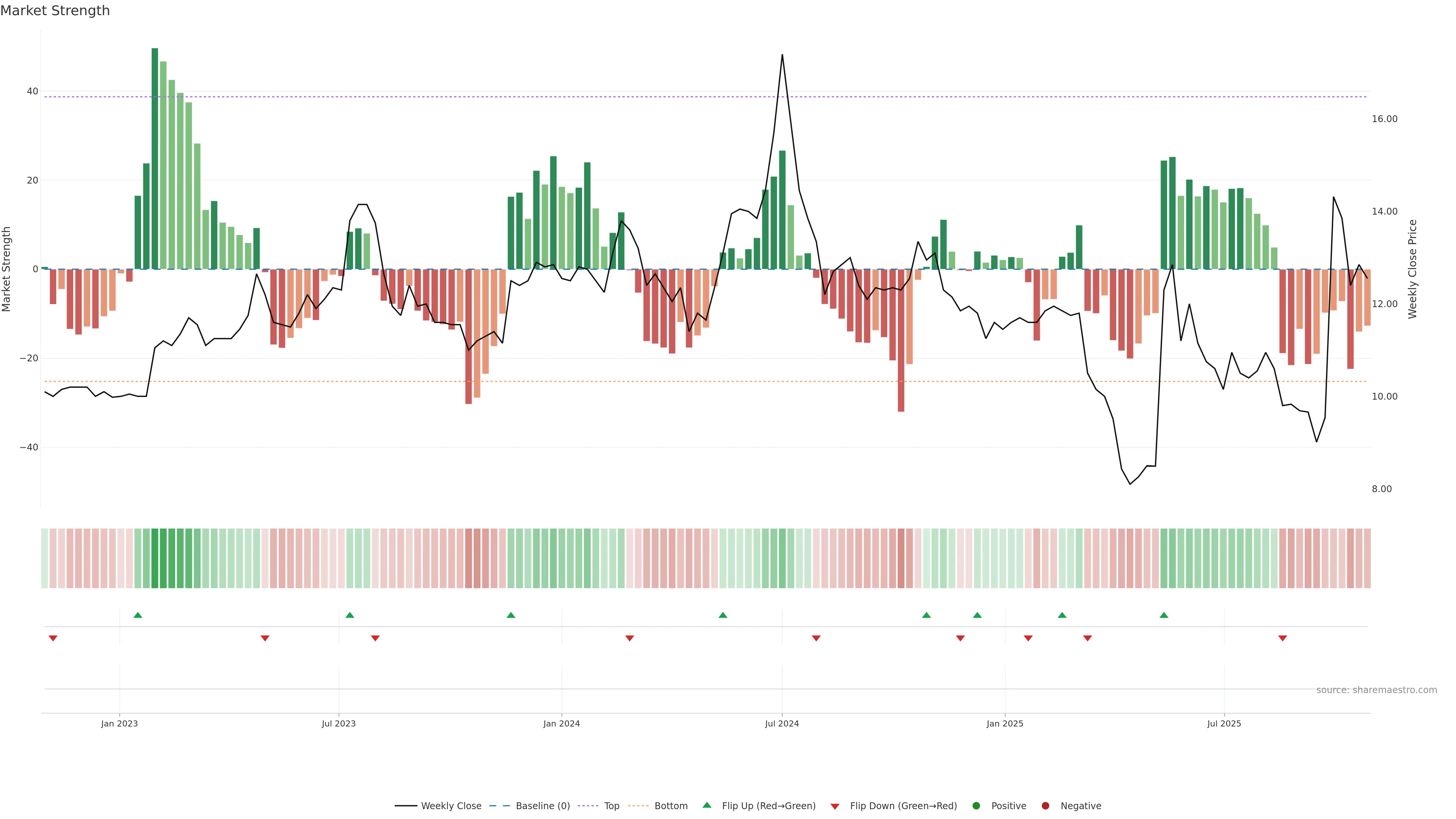Click flip-up triangle just after Jul 2023
This screenshot has height=819, width=1456.
click(x=350, y=615)
